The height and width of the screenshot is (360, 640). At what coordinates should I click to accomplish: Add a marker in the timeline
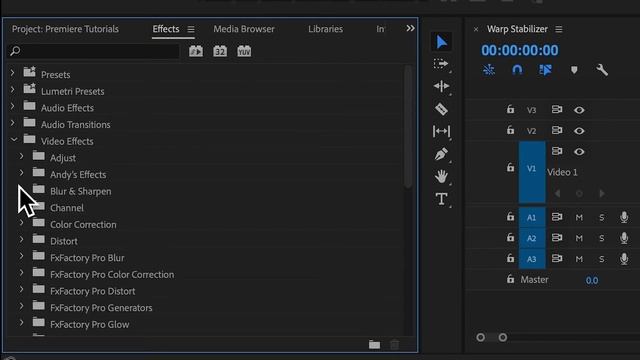(x=574, y=70)
